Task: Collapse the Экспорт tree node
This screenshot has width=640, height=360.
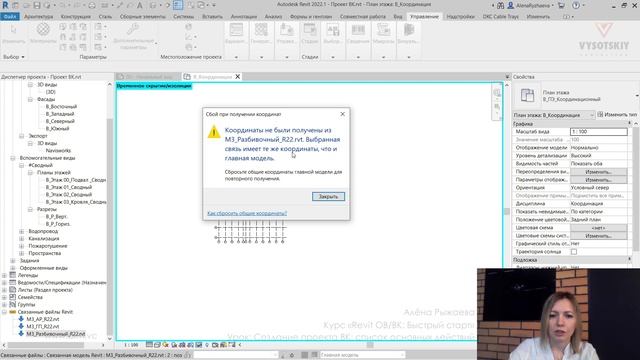Action: coord(22,136)
